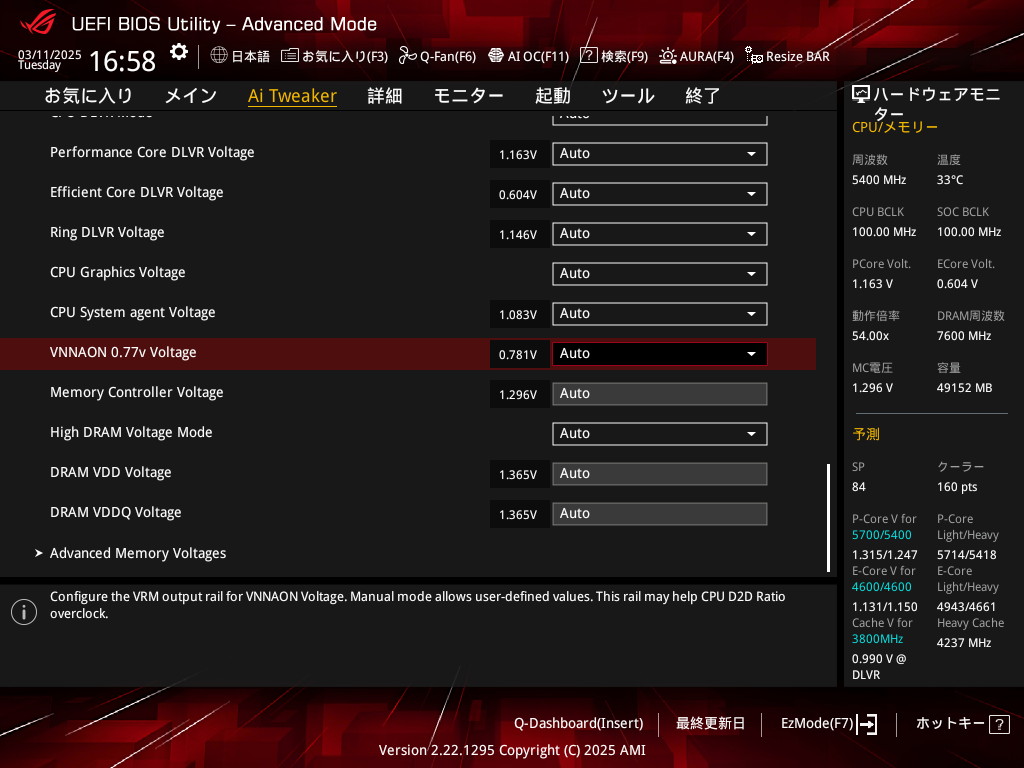This screenshot has width=1024, height=768.
Task: Click 4600/4600 E-Core link text
Action: pos(882,587)
